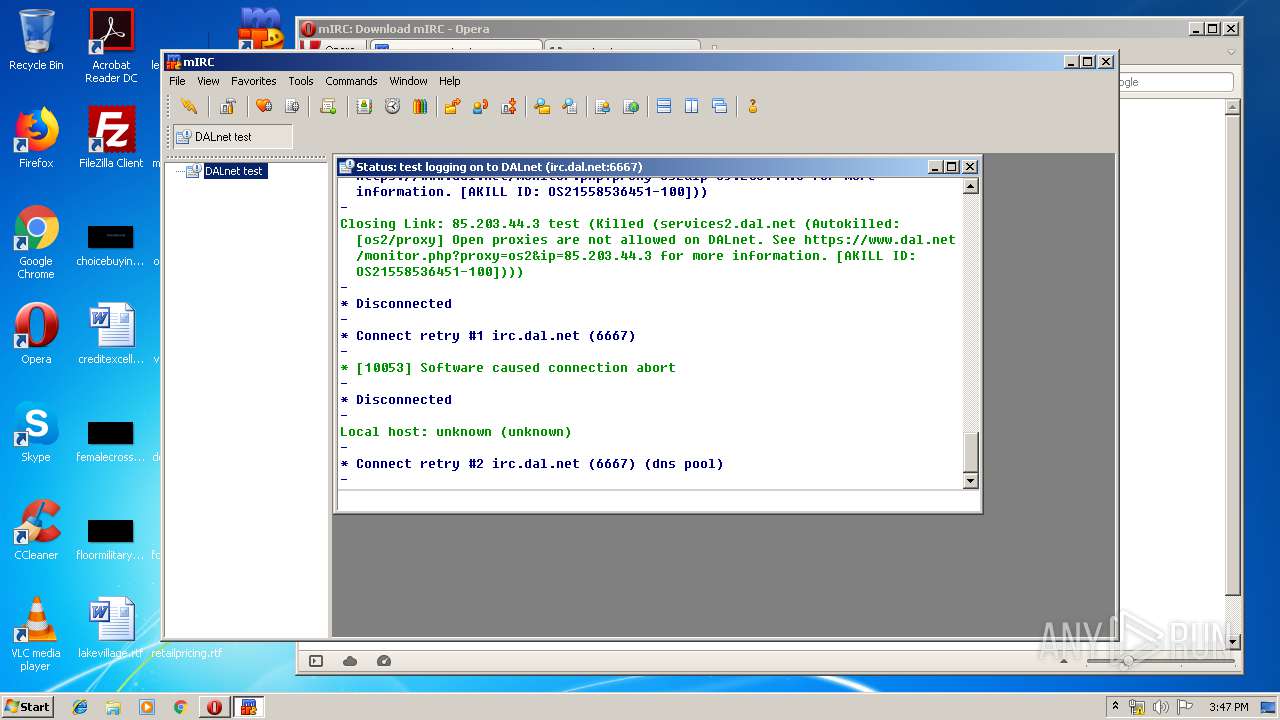The image size is (1280, 720).
Task: Click the Windows Start button
Action: tap(28, 706)
